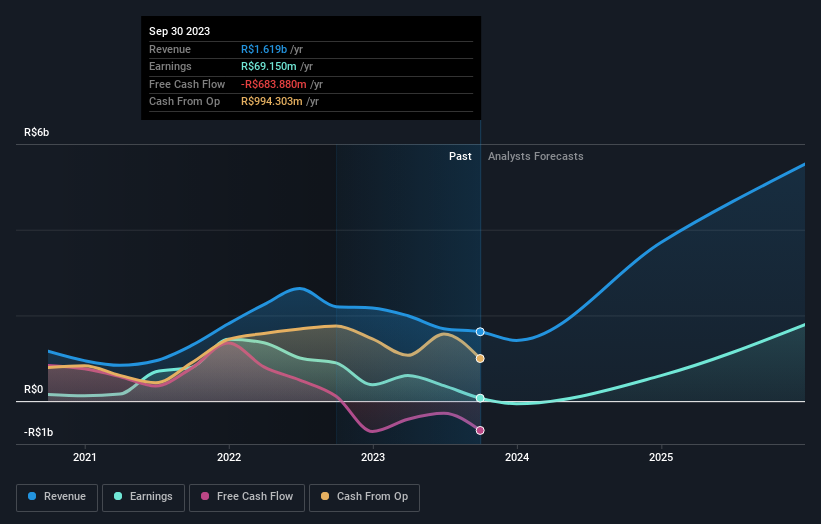Click the R$6b y-axis label
Screen dimensions: 821x524
[x=37, y=132]
